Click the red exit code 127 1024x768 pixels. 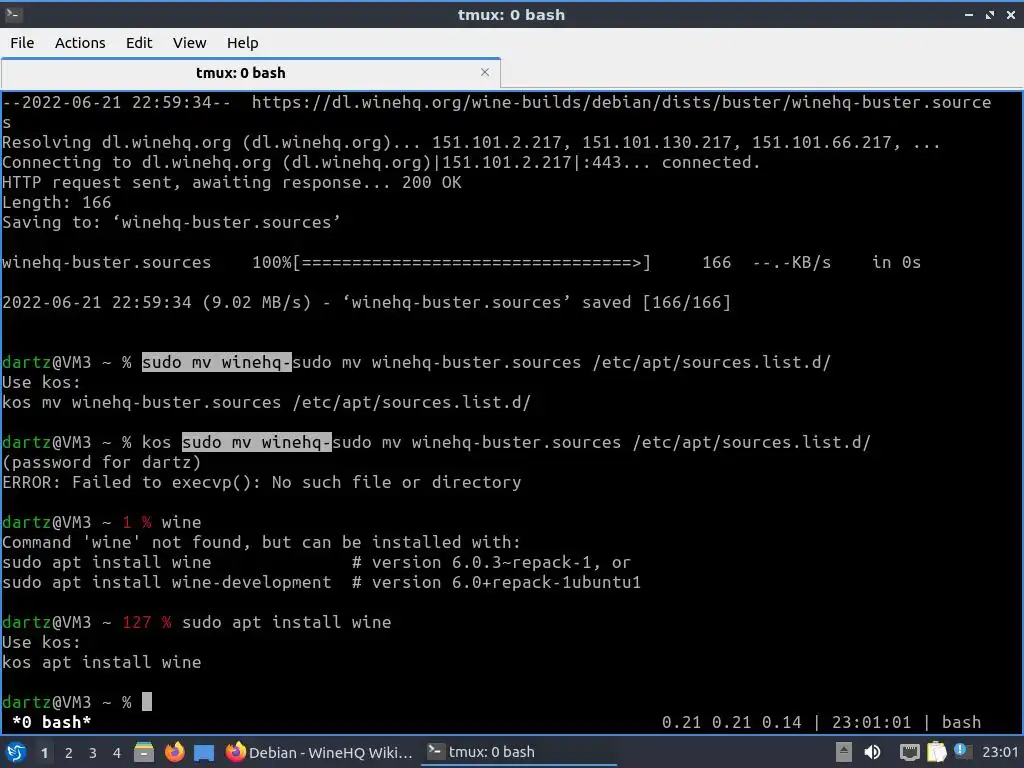136,622
